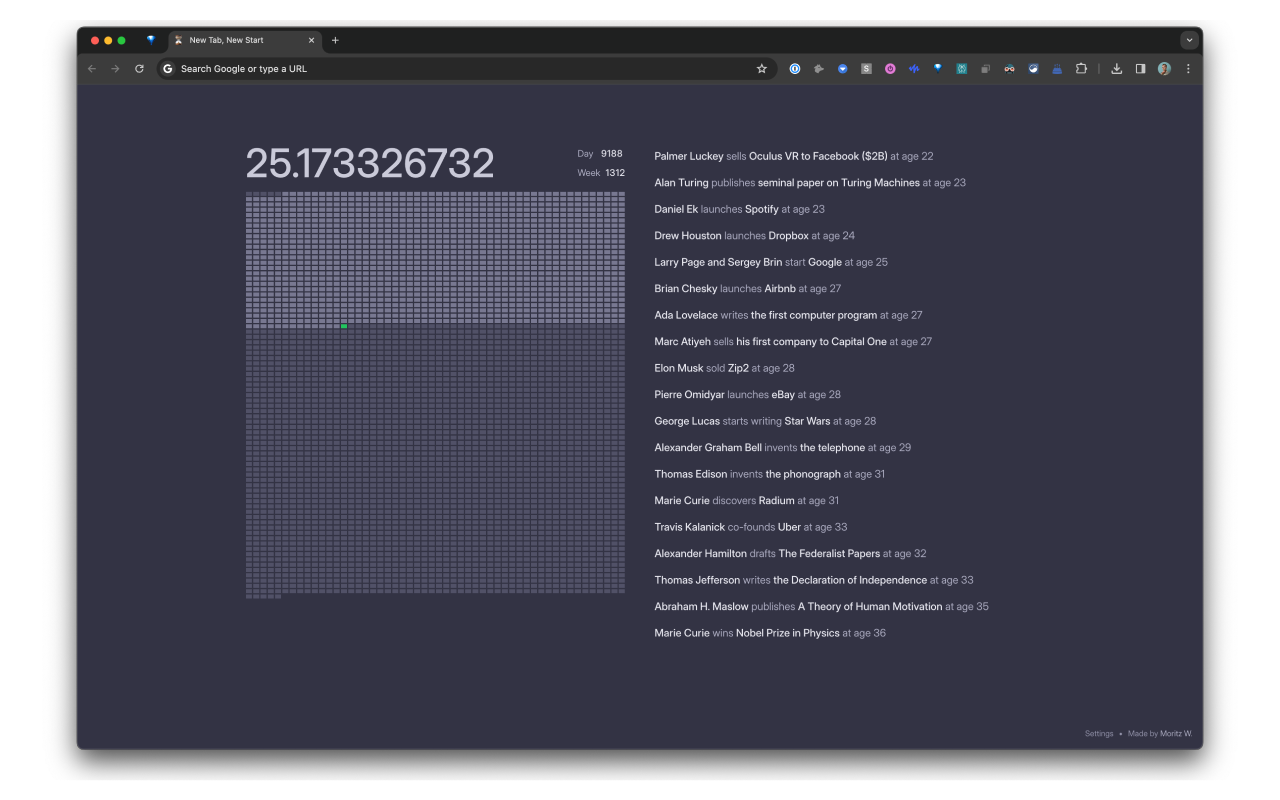Screen dimensions: 1280x800
Task: Click Larry Page and Sergey Brin line
Action: click(x=771, y=262)
